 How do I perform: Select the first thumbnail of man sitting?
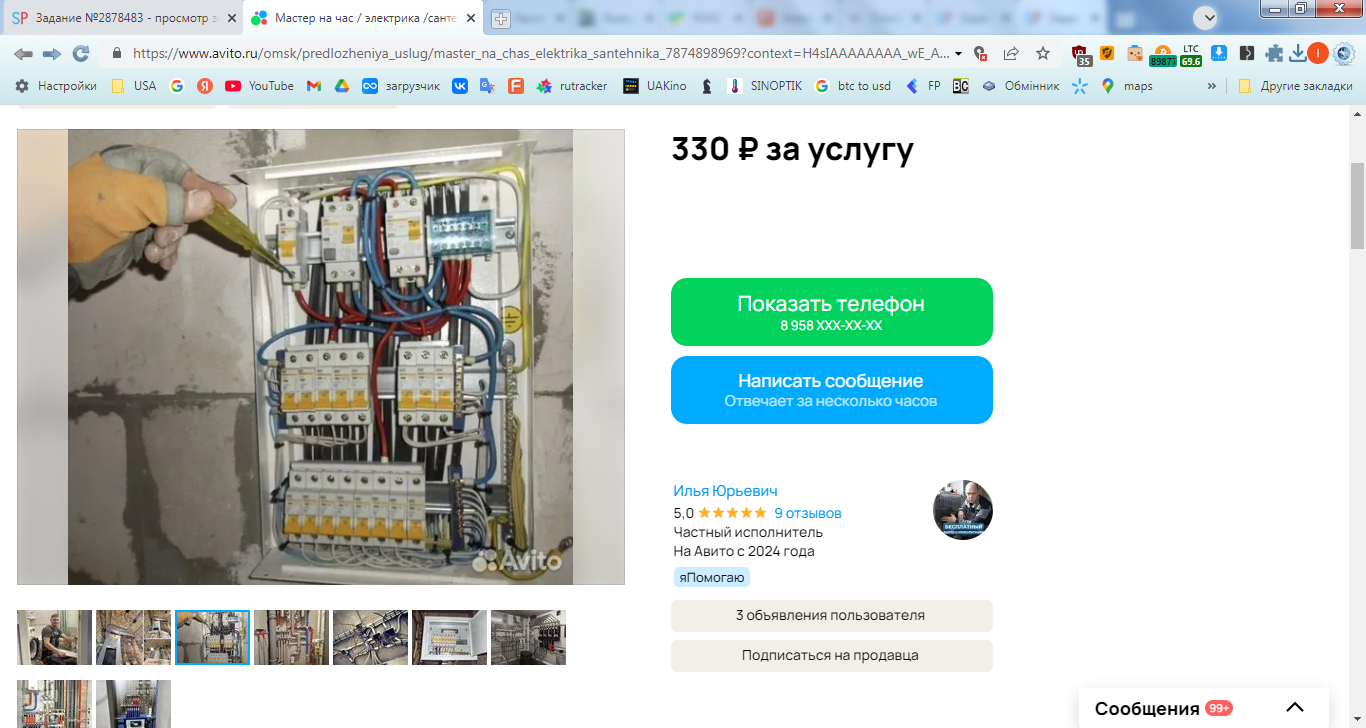tap(54, 637)
